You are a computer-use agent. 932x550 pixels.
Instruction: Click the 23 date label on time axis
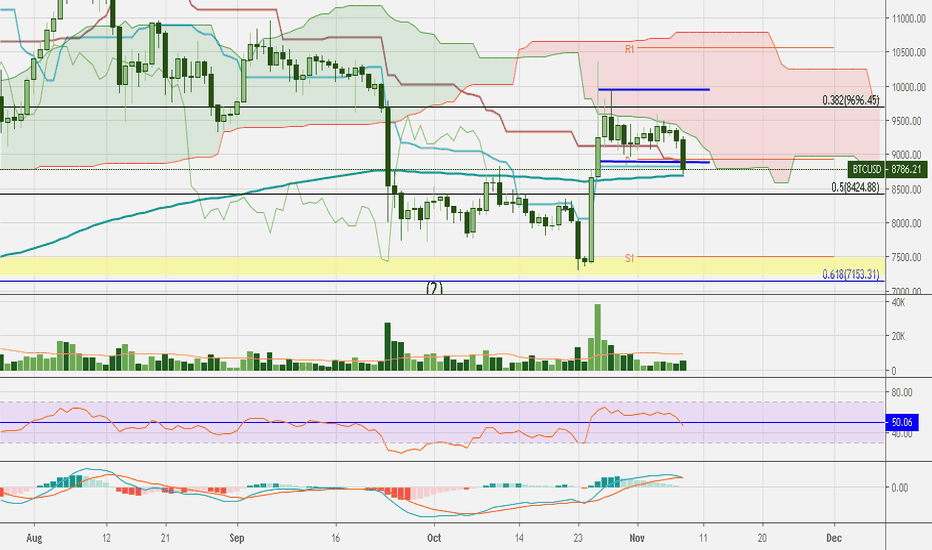point(578,538)
